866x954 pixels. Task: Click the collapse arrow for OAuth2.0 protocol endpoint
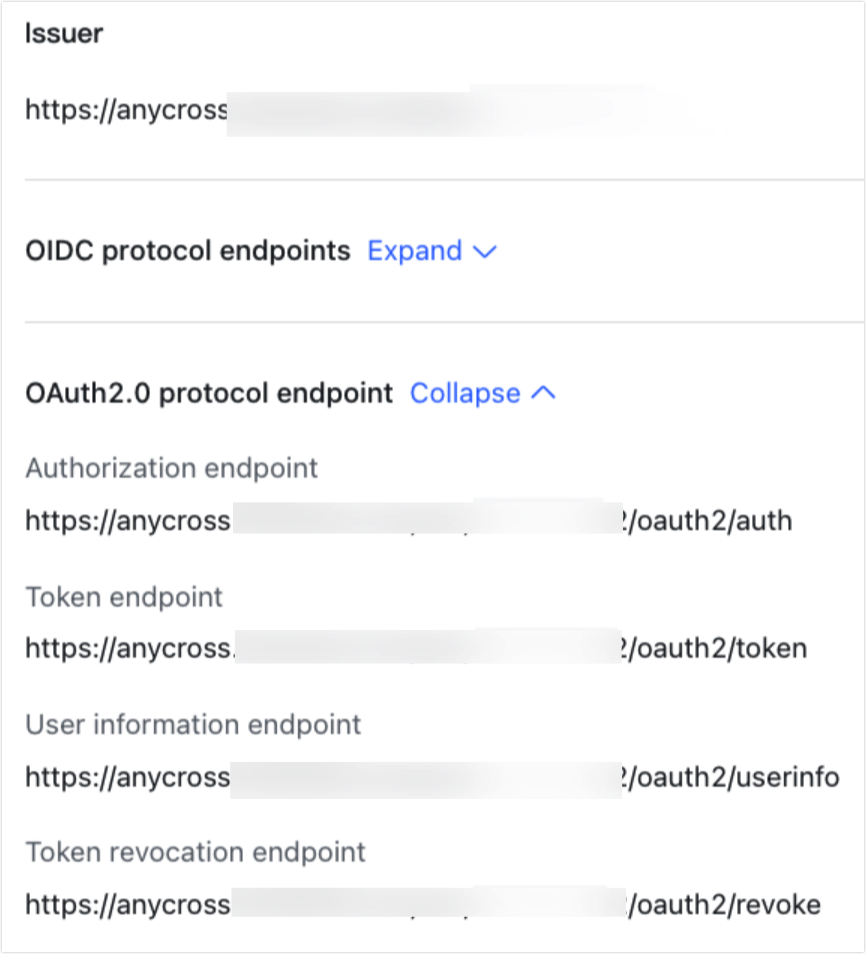545,394
